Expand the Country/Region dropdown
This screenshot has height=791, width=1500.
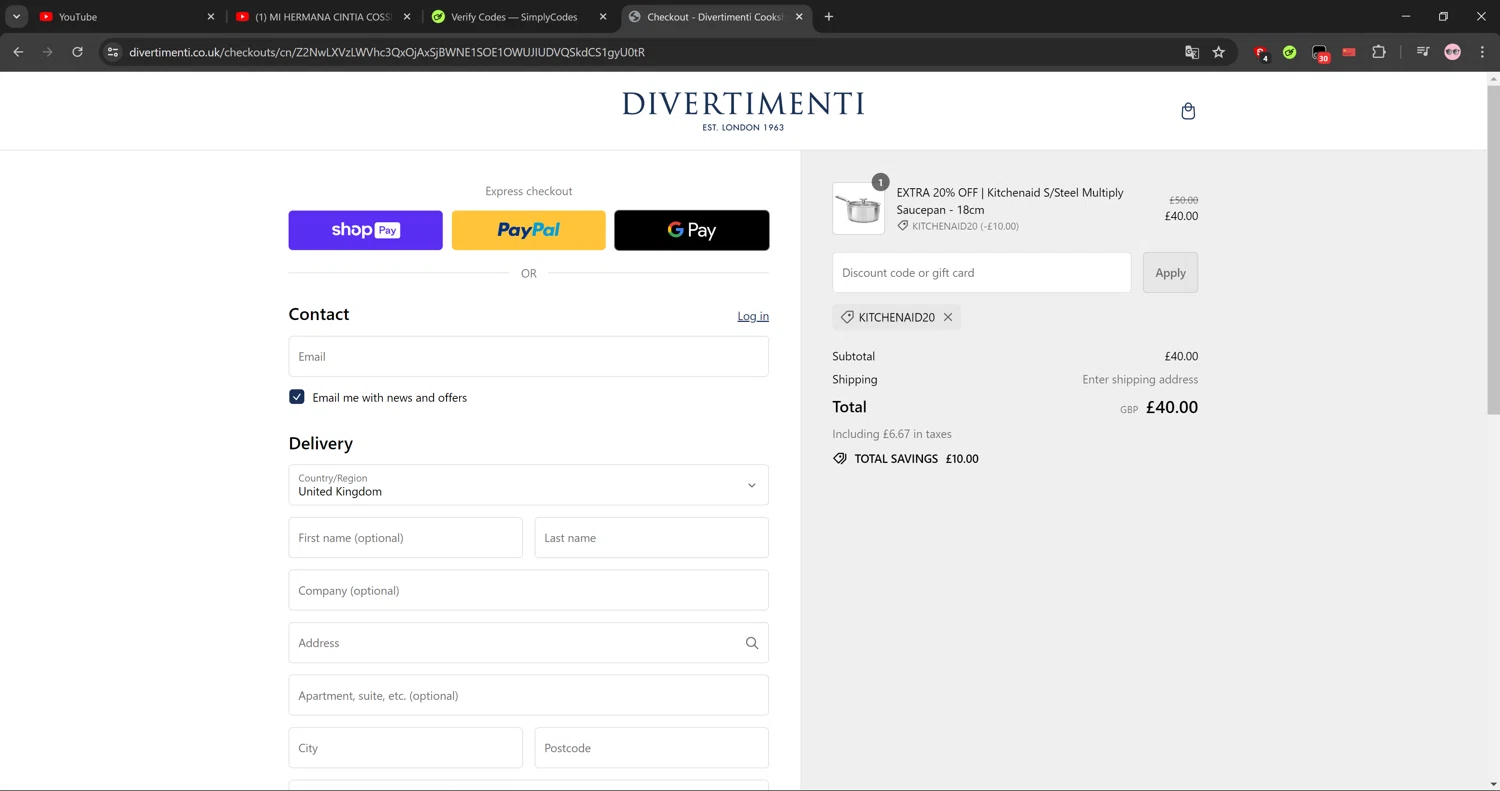click(528, 485)
